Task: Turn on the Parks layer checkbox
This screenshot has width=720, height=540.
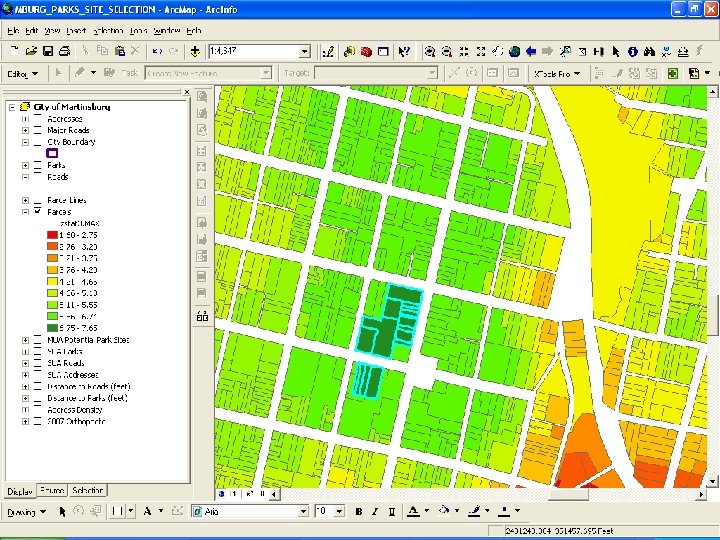Action: click(37, 165)
